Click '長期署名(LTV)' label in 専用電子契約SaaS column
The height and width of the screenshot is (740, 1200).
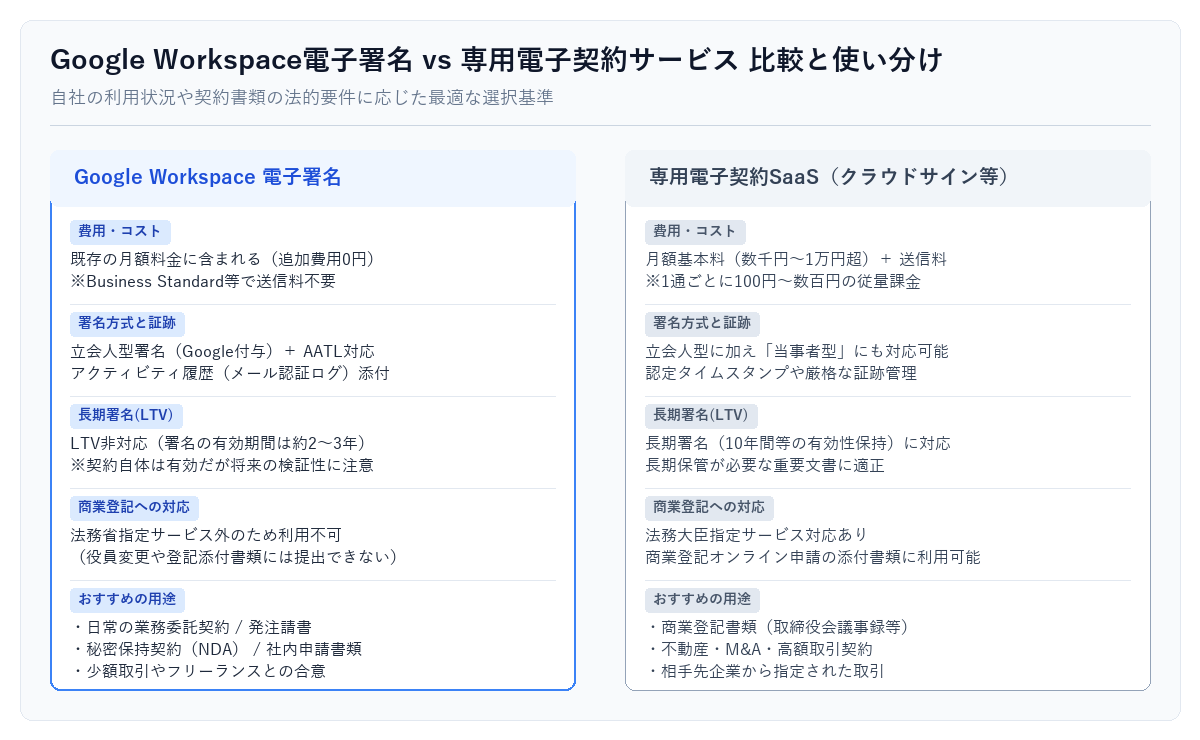click(701, 416)
